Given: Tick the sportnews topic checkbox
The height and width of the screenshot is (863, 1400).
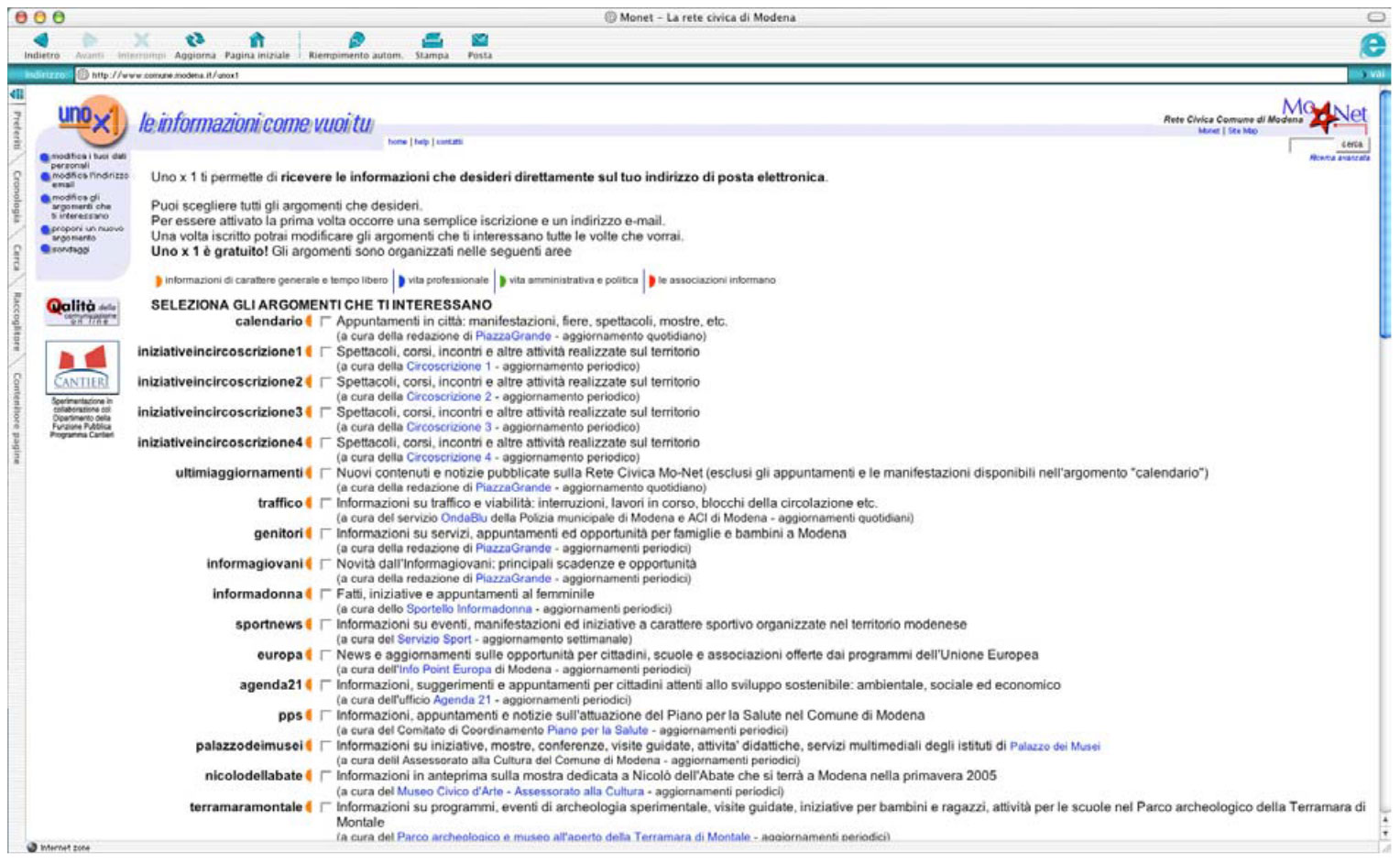Looking at the screenshot, I should (x=325, y=625).
